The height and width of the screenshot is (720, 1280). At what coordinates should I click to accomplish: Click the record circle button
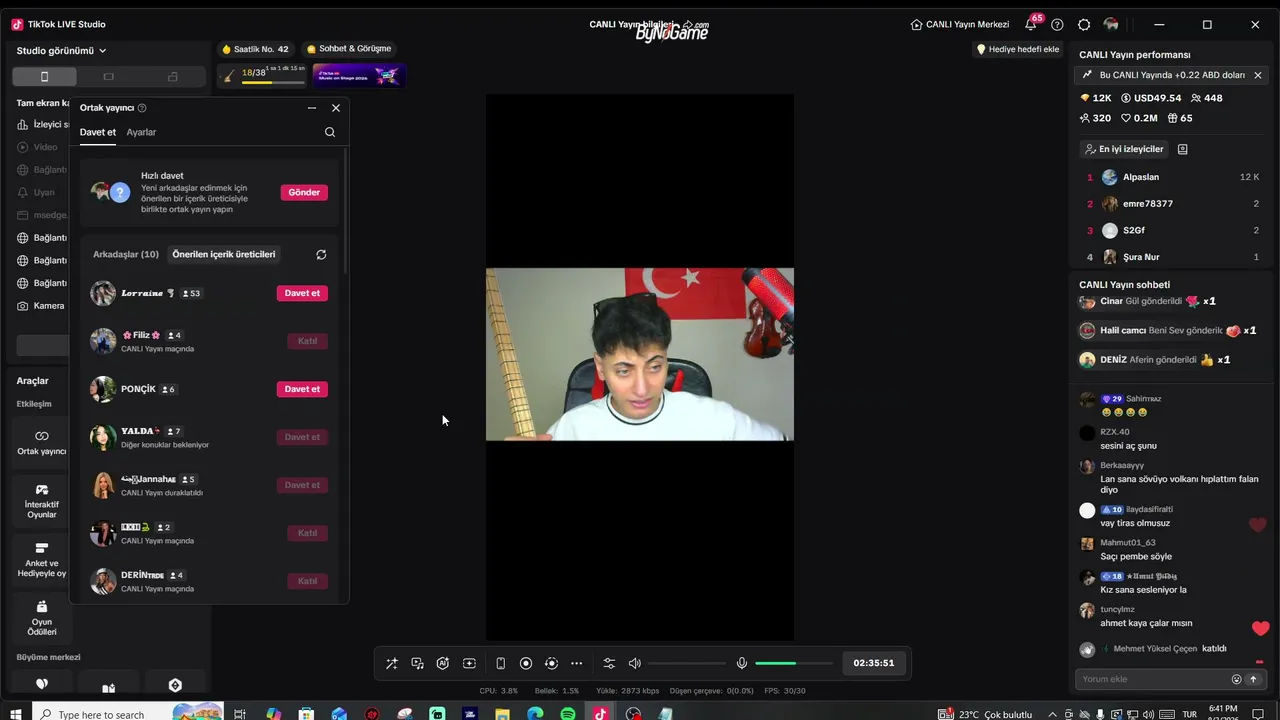pyautogui.click(x=526, y=663)
